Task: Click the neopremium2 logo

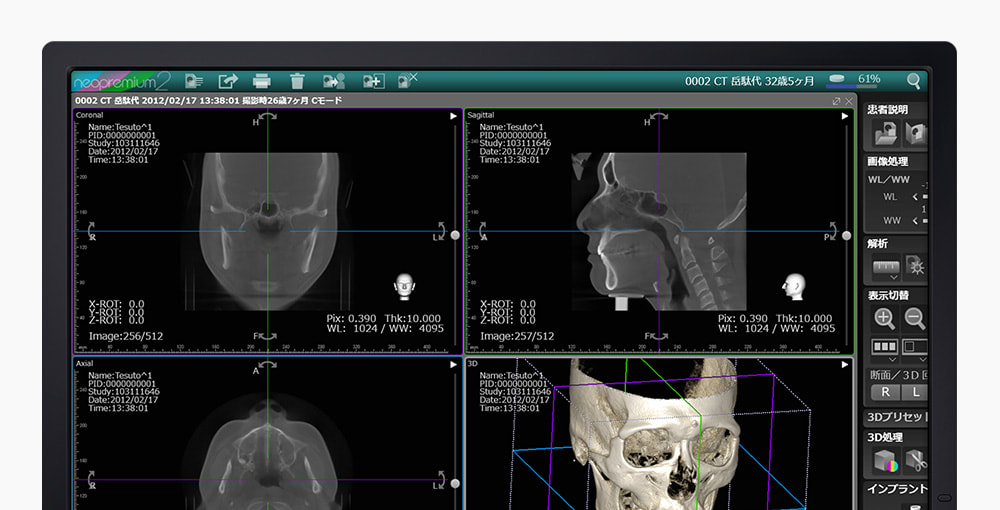Action: 121,82
